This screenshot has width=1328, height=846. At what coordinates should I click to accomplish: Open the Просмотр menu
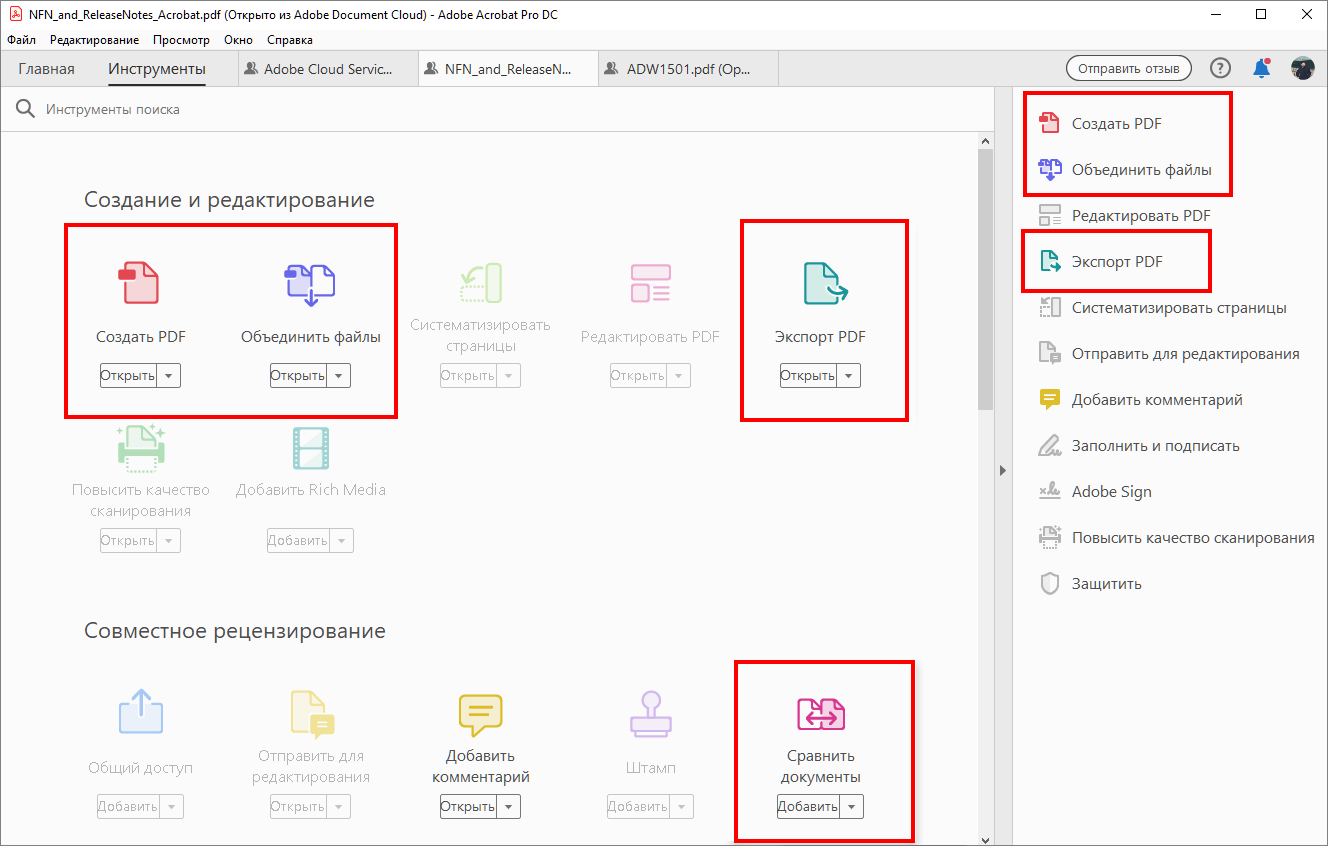point(181,40)
